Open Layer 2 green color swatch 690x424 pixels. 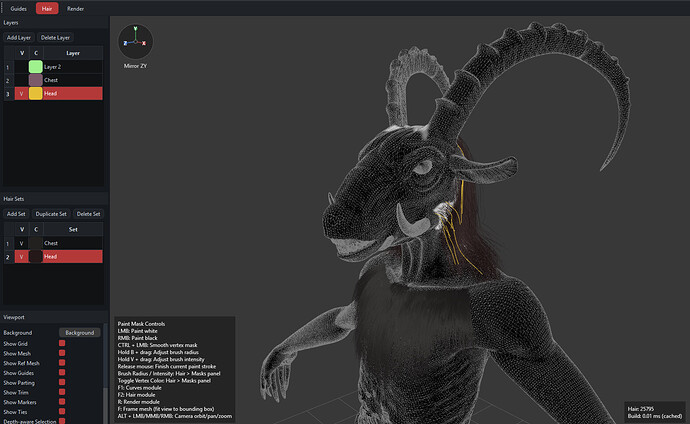(36, 67)
